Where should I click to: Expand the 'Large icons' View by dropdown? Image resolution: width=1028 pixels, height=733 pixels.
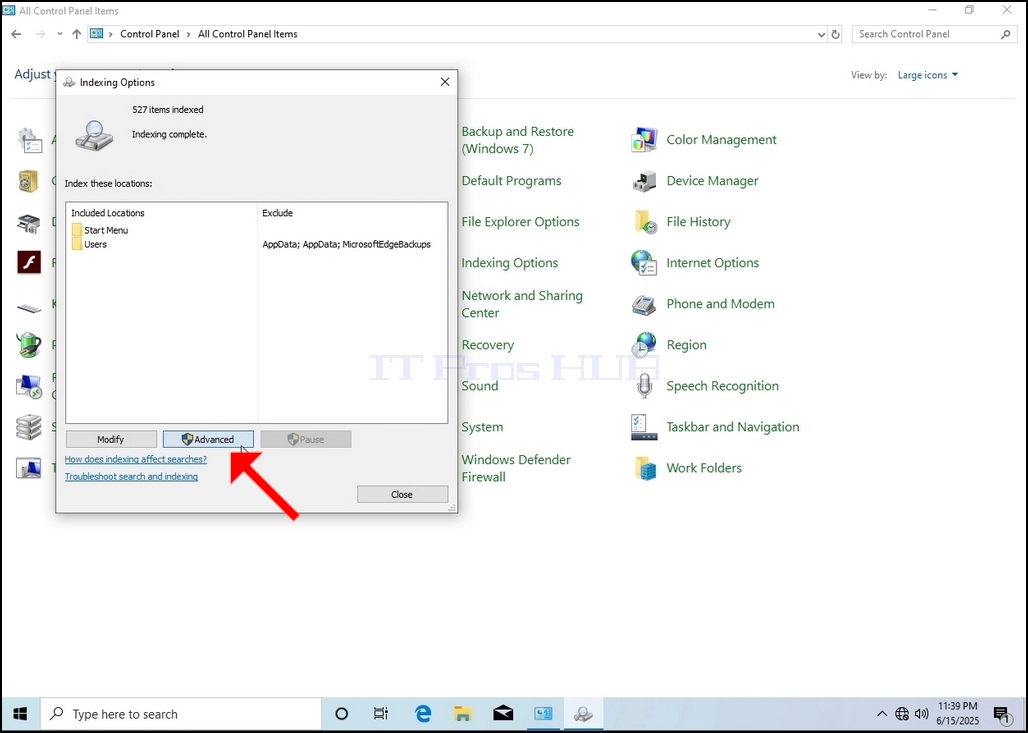point(928,75)
